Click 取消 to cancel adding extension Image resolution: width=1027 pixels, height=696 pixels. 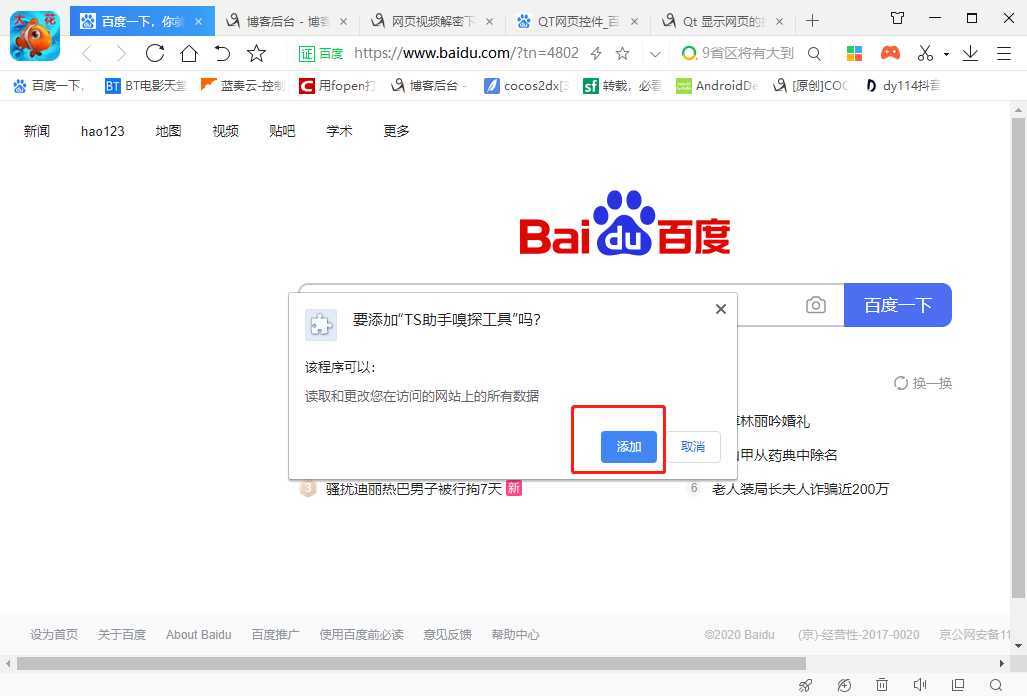click(693, 447)
